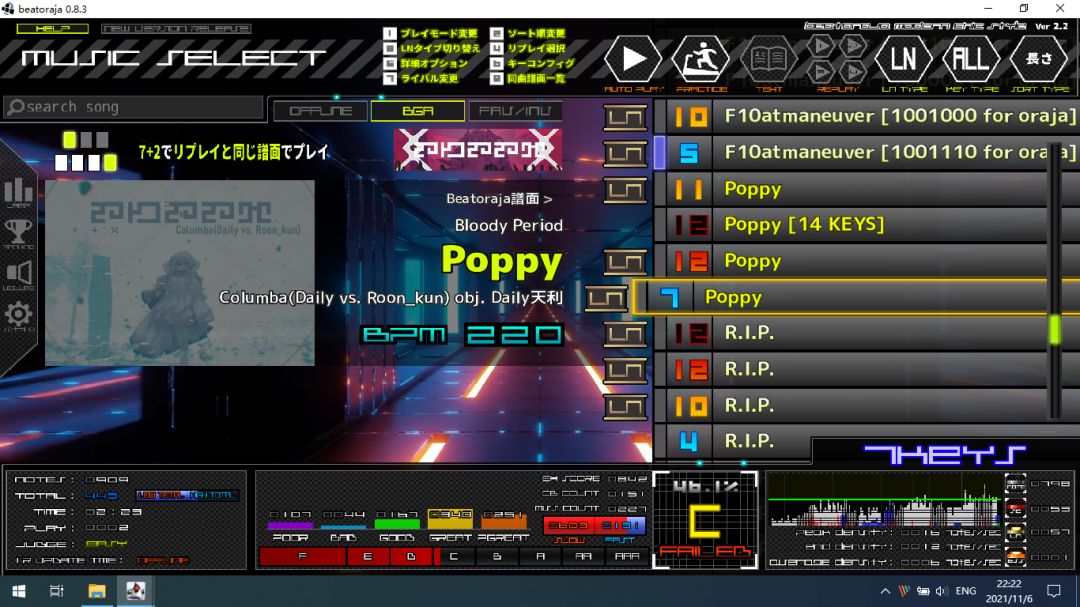Open the HELP button at top left
This screenshot has width=1080, height=607.
pyautogui.click(x=52, y=29)
